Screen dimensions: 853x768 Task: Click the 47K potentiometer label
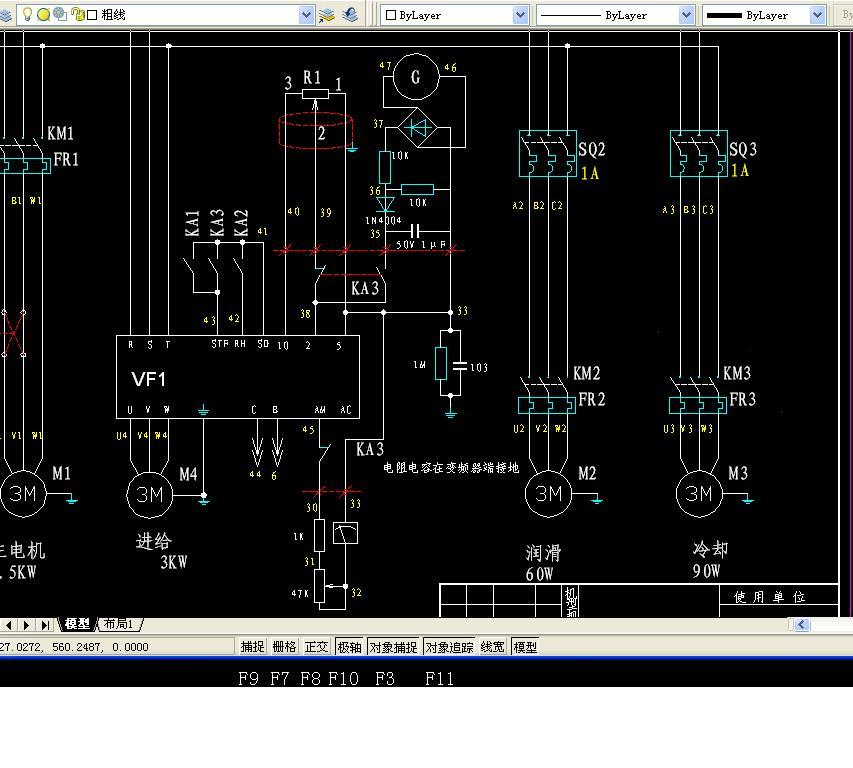[300, 593]
